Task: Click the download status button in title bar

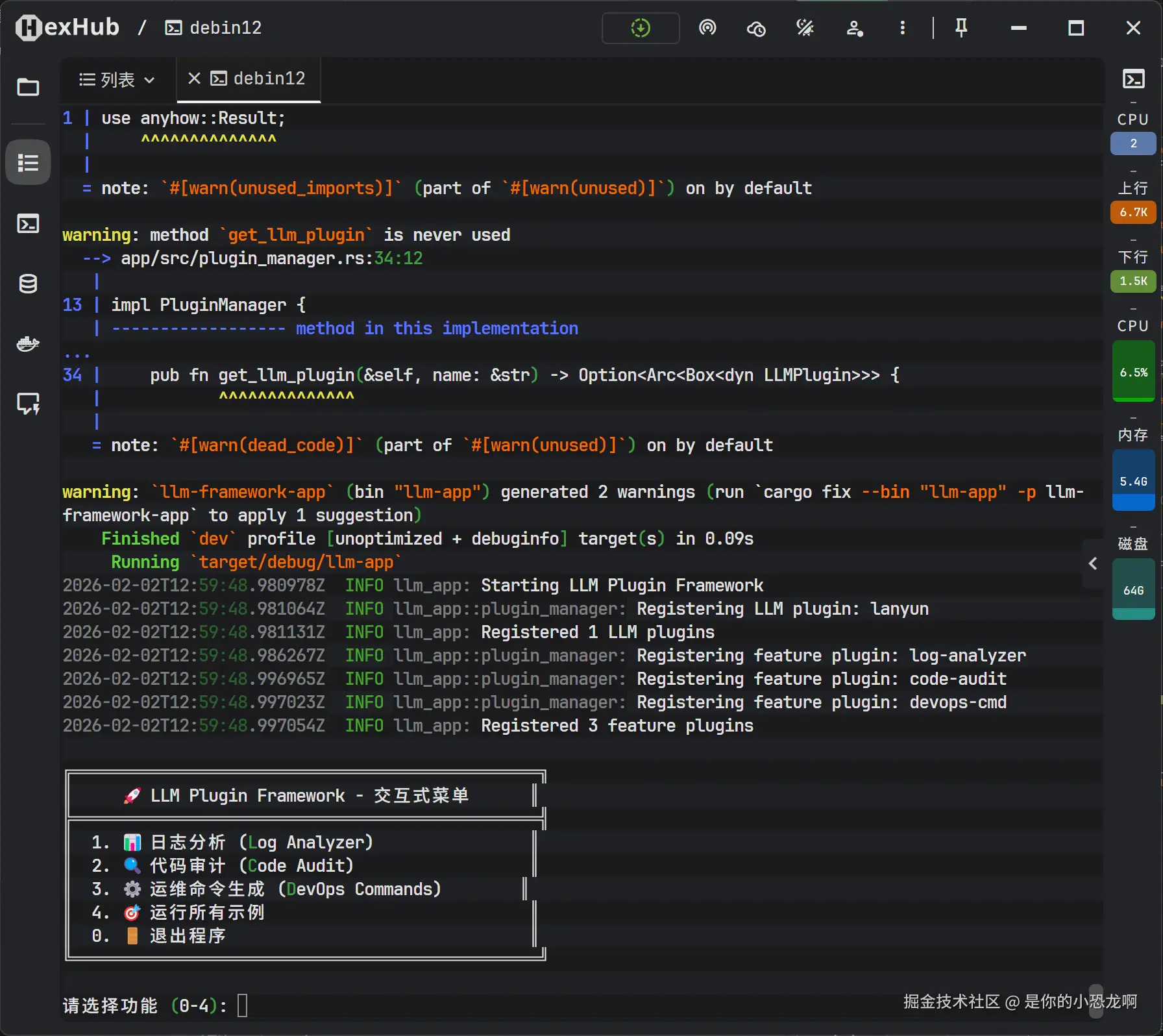Action: (641, 28)
